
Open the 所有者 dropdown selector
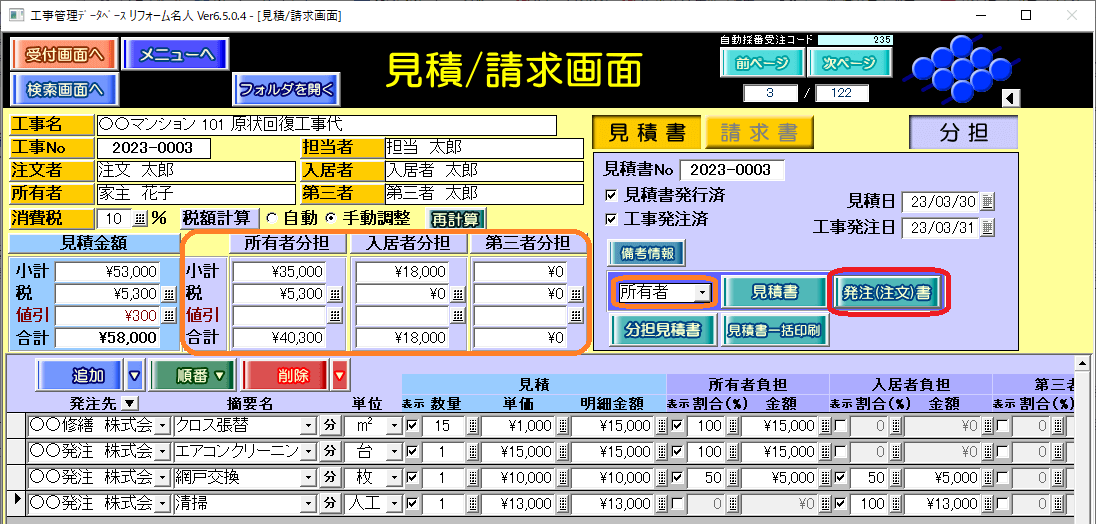pyautogui.click(x=703, y=292)
